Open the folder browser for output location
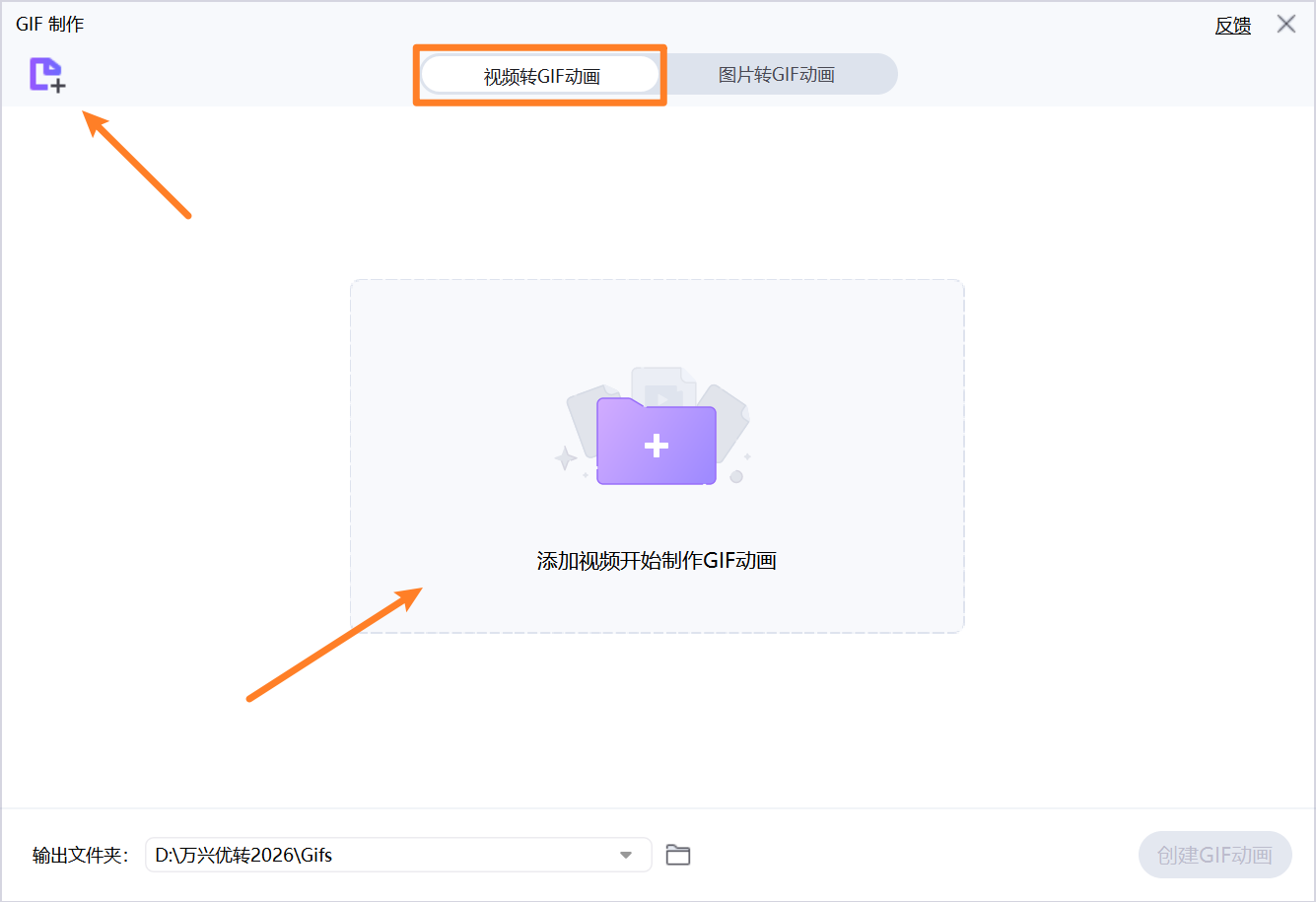 [x=677, y=855]
